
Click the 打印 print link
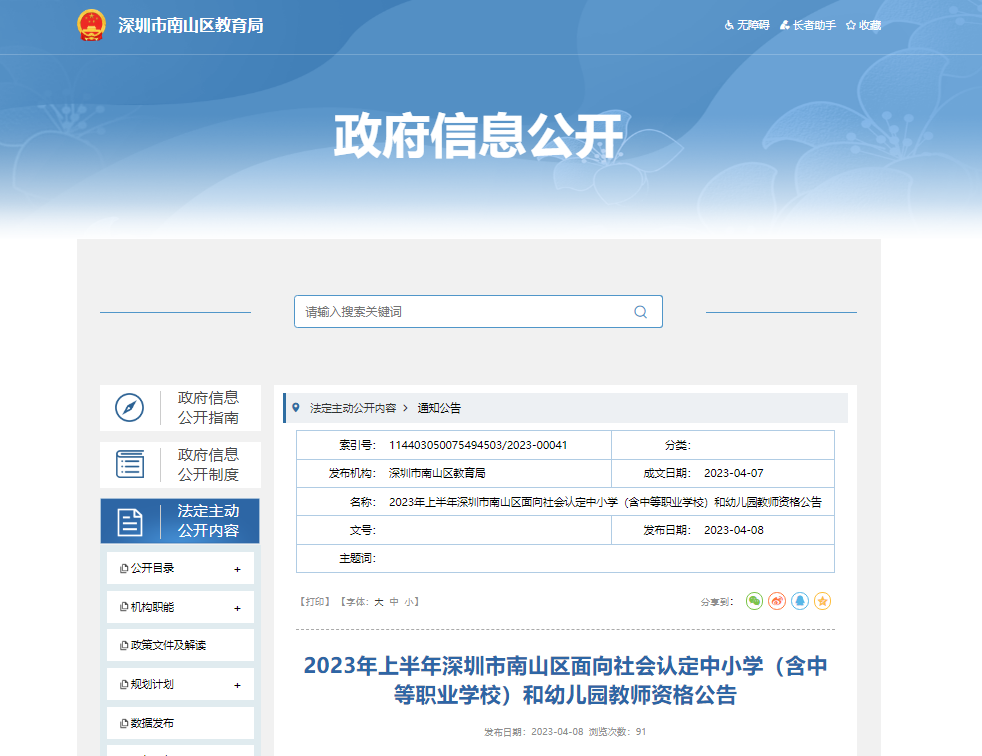(315, 602)
